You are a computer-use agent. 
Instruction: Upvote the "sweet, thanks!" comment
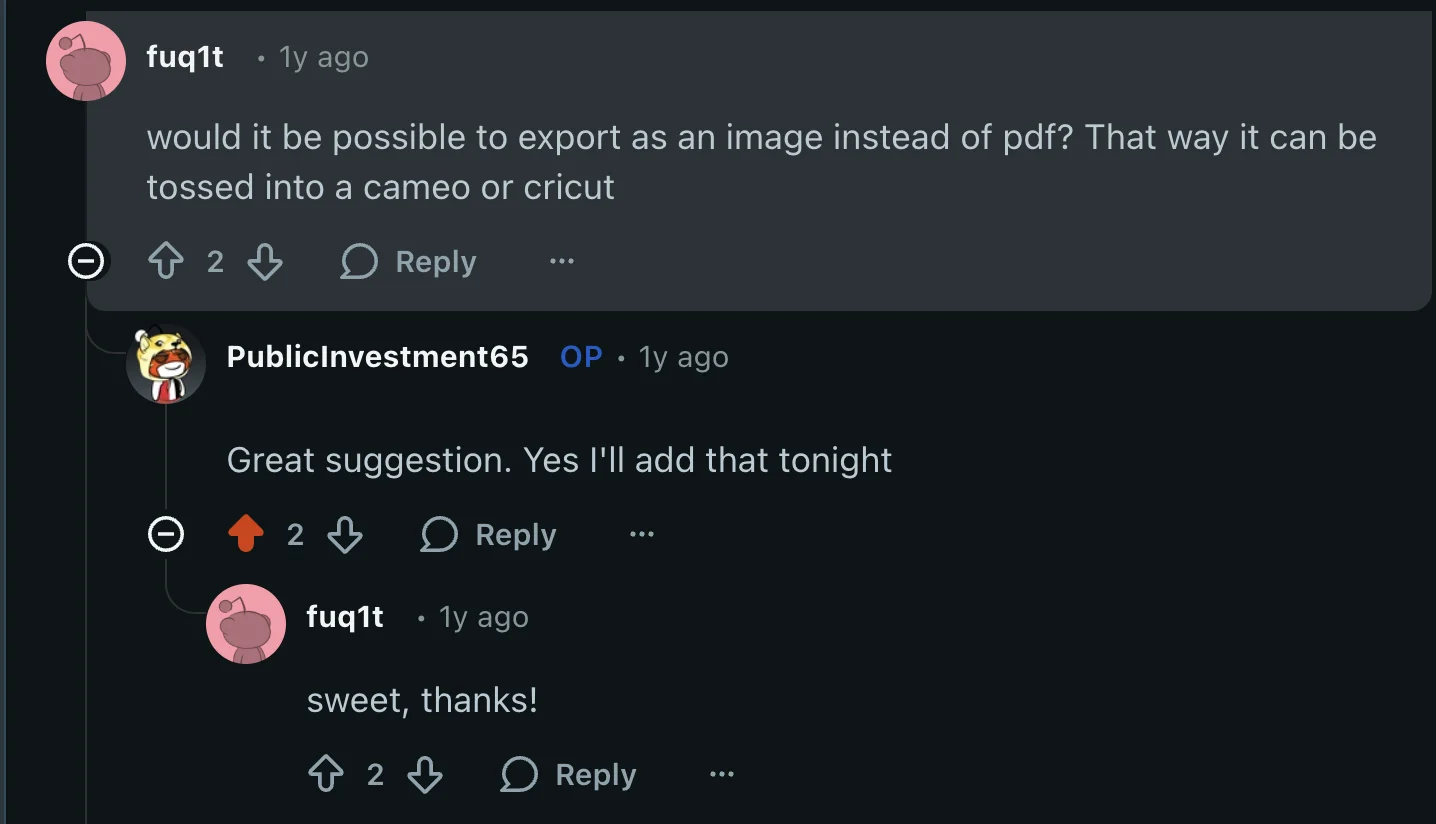(326, 773)
